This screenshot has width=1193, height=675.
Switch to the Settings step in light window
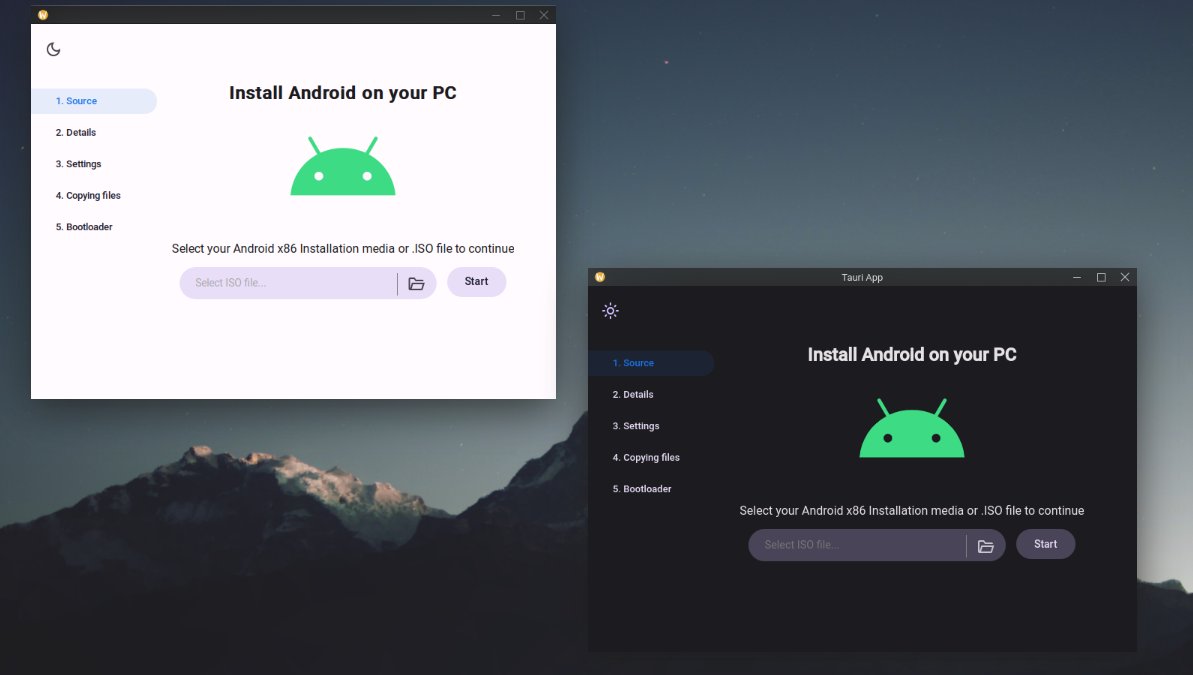pos(81,163)
